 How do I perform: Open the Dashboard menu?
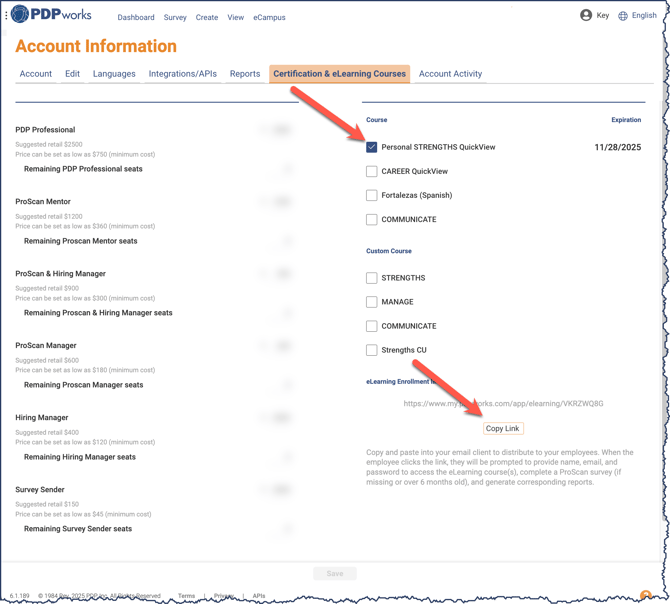click(x=136, y=18)
